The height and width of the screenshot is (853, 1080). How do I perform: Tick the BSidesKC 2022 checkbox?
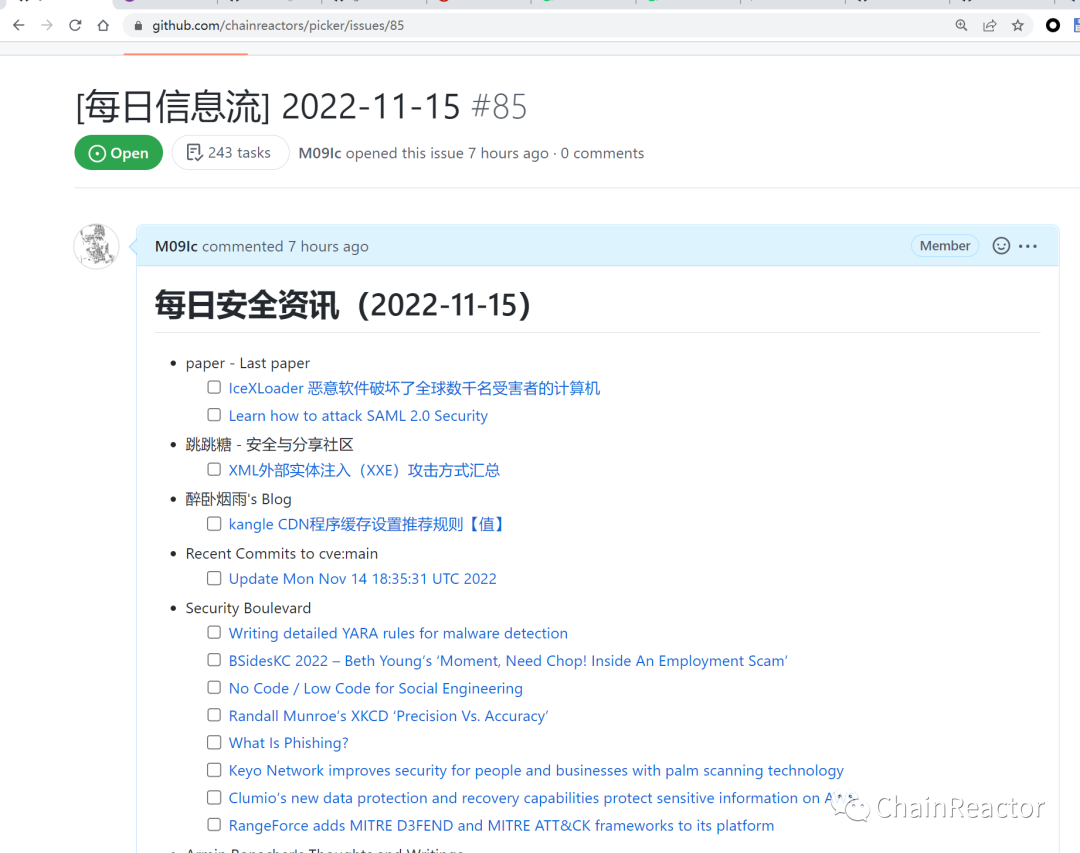click(x=214, y=661)
